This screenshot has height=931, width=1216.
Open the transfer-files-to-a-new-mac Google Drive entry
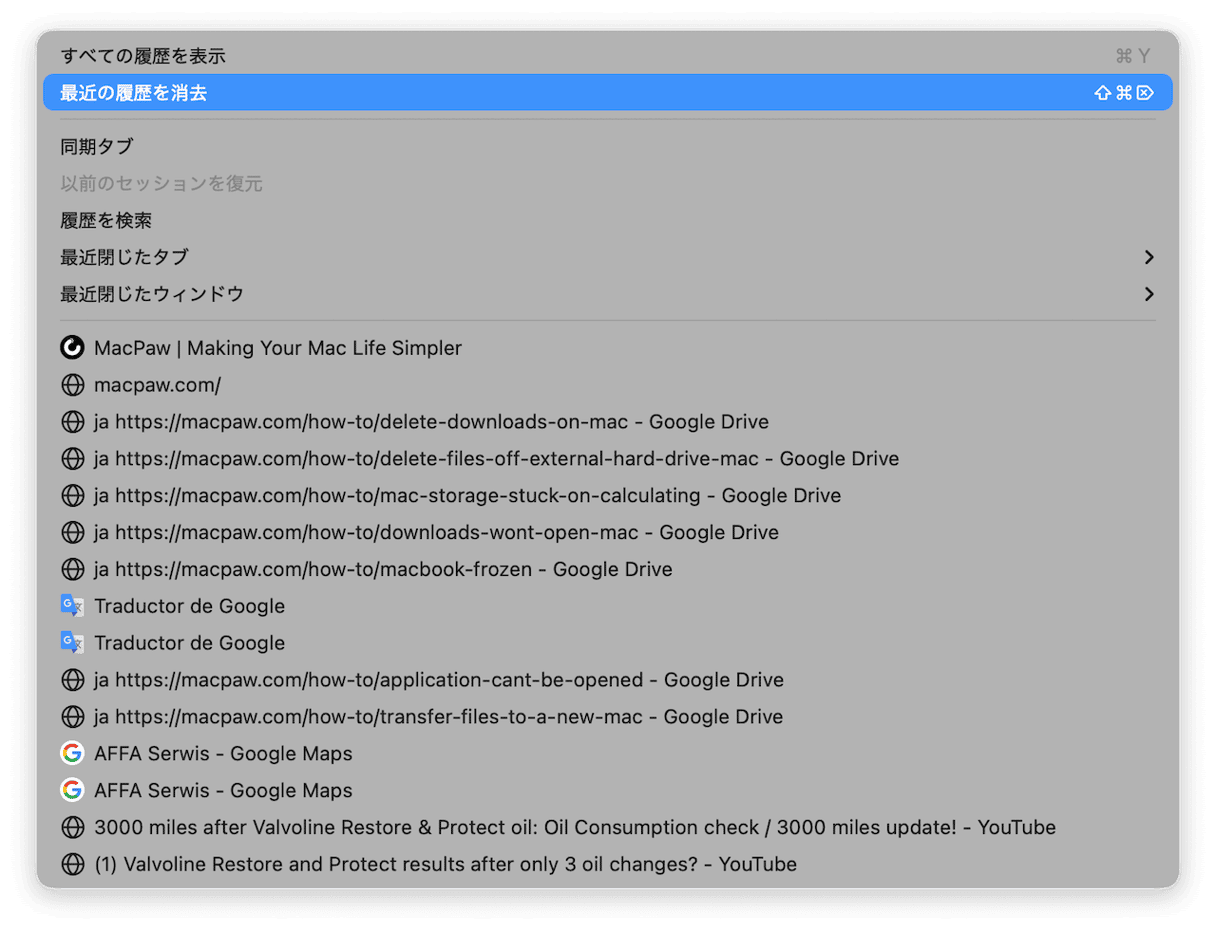(x=608, y=717)
